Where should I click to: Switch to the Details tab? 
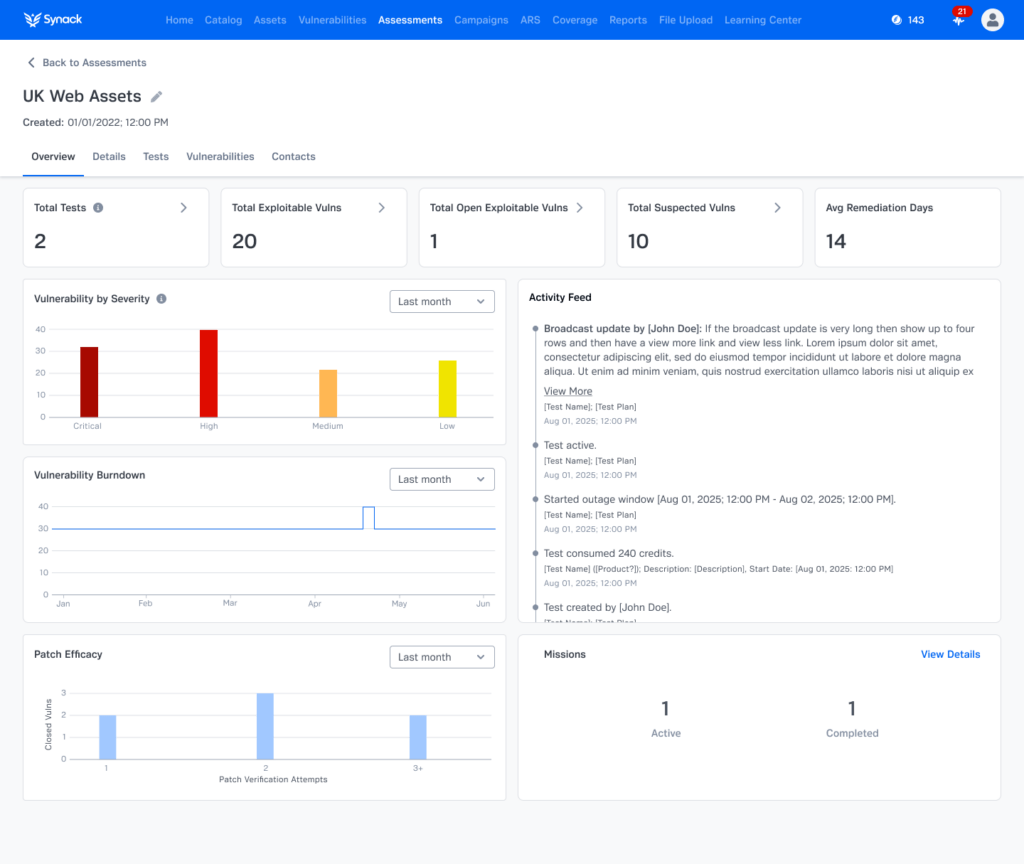(109, 157)
